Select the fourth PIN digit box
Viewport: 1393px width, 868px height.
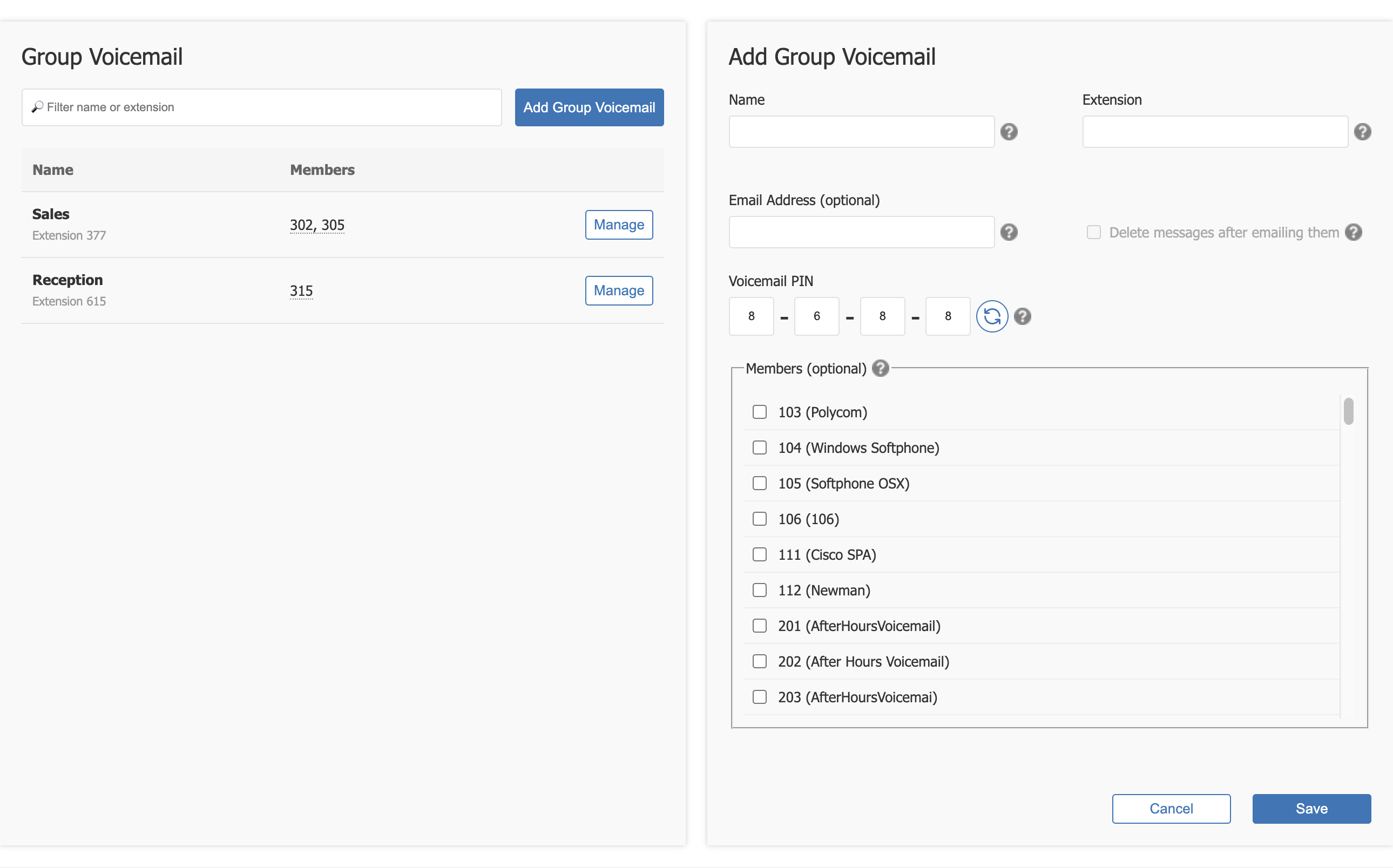pyautogui.click(x=948, y=316)
